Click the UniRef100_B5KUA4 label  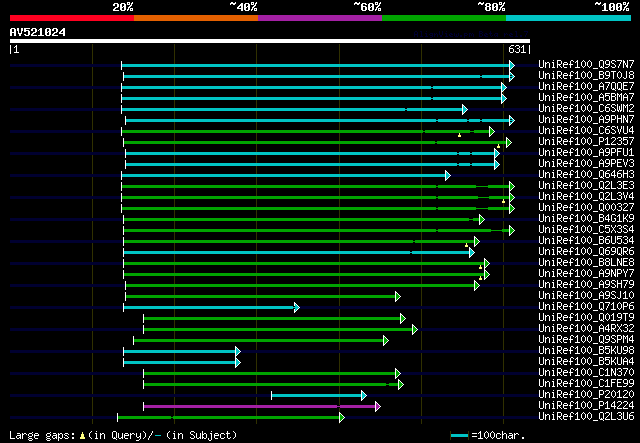(586, 362)
